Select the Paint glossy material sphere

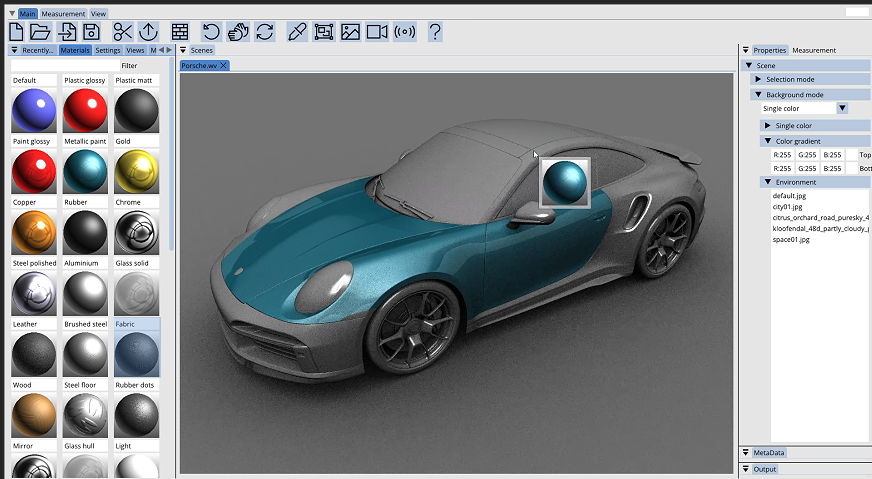coord(34,172)
